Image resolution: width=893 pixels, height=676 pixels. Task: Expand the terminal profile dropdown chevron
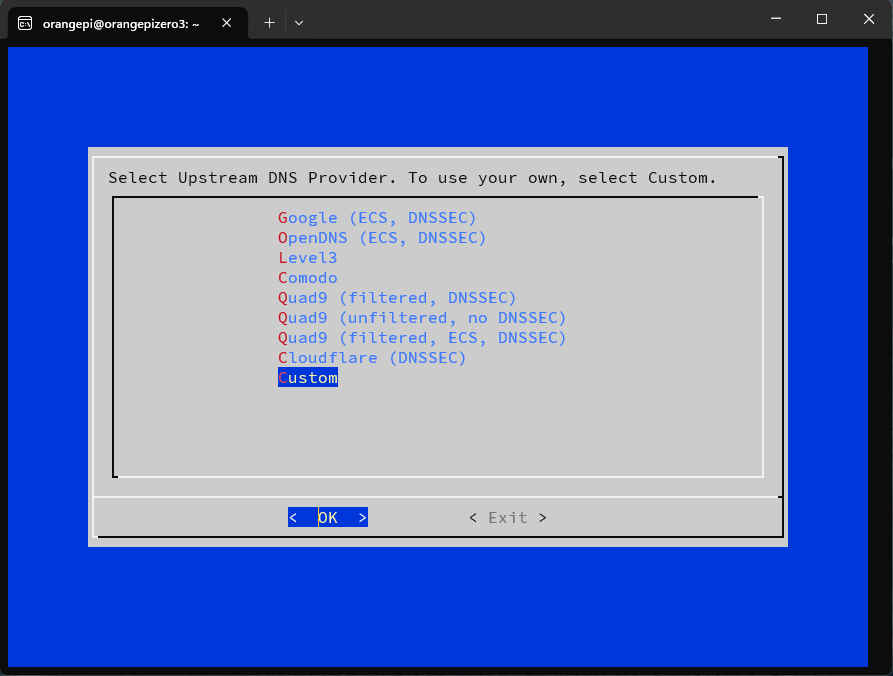coord(299,22)
